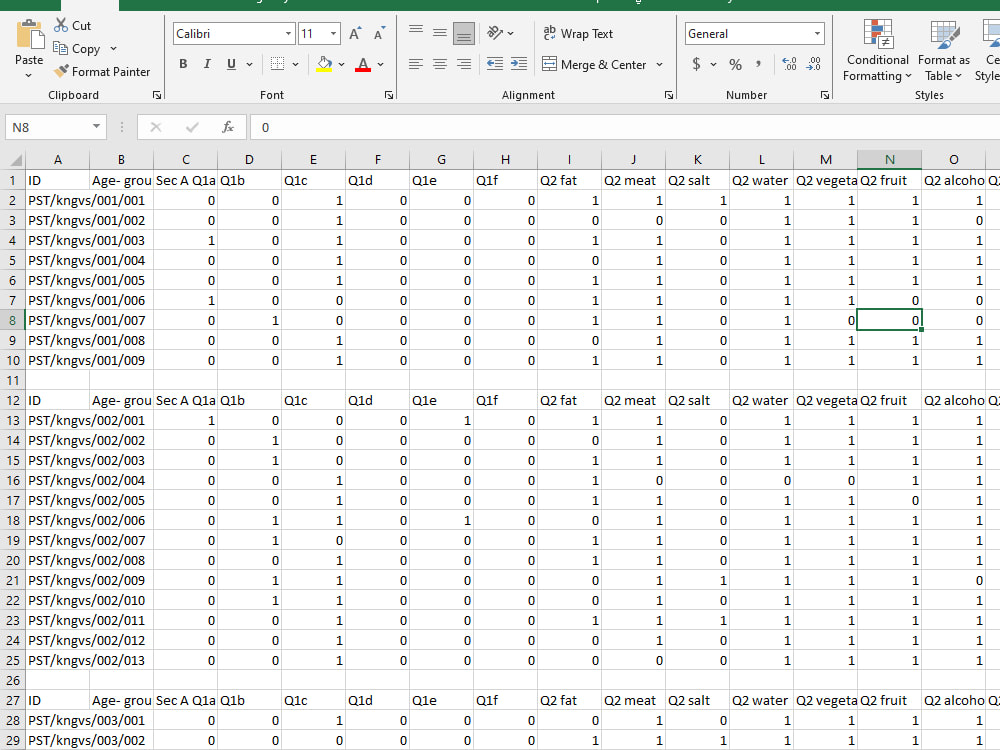
Task: Click the Insert Function fx button
Action: coord(228,127)
